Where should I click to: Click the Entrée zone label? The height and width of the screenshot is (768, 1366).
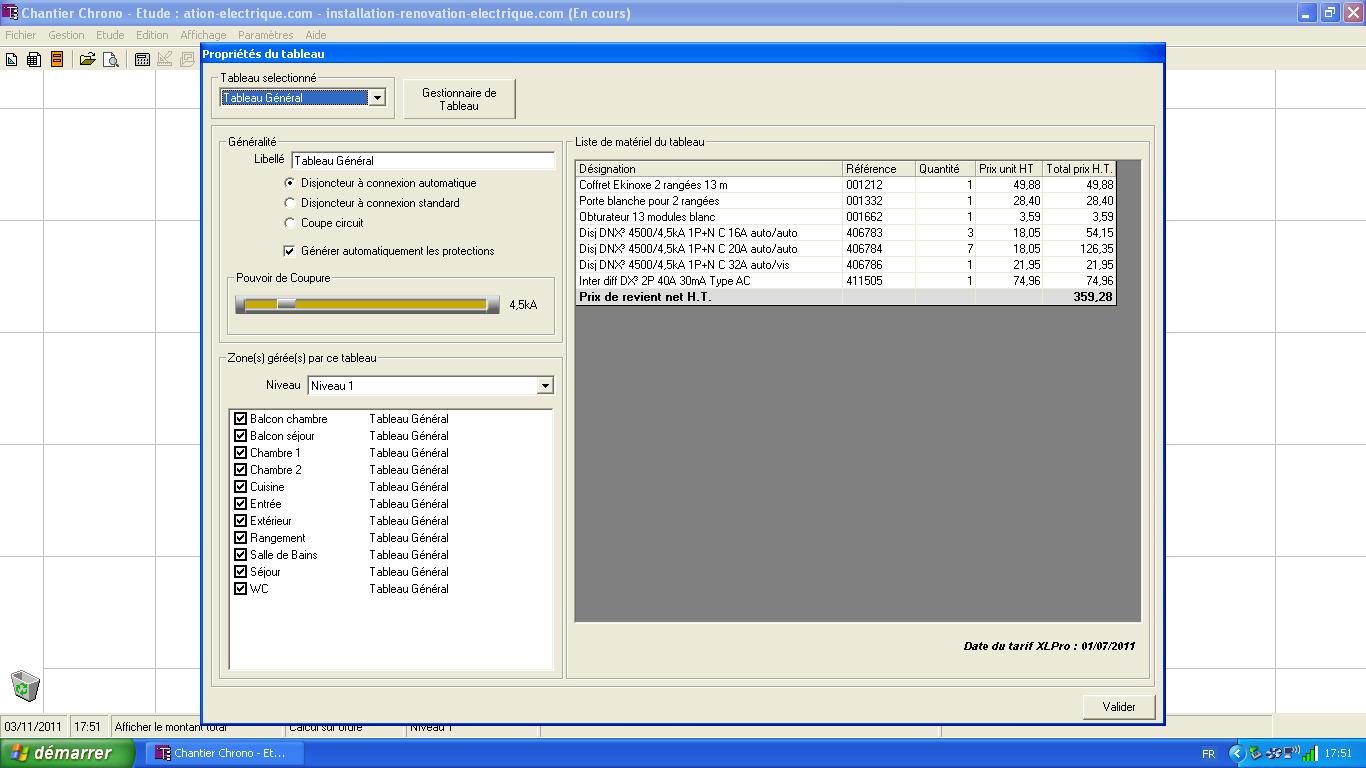click(x=266, y=504)
